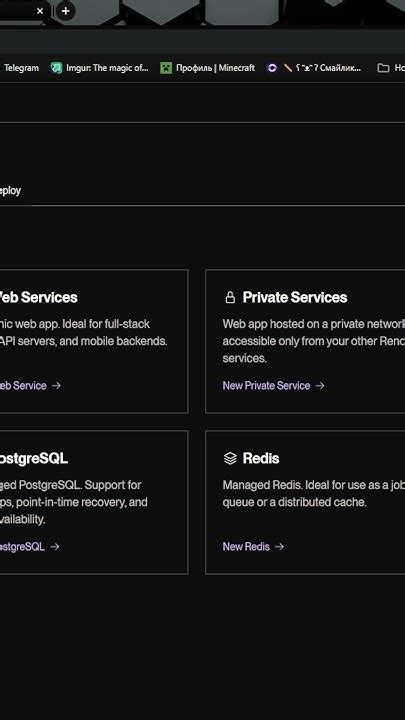Screen dimensions: 405x720
Task: Click the stacked layers Redis icon
Action: tap(230, 458)
